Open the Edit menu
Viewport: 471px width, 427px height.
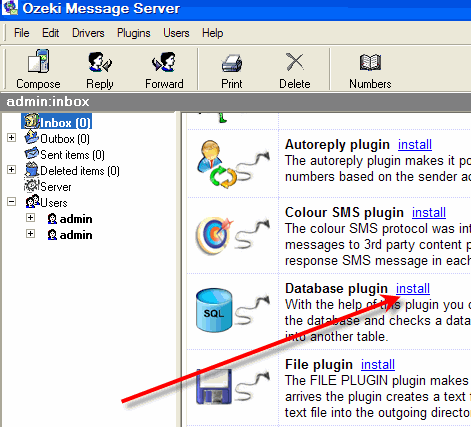[x=50, y=33]
